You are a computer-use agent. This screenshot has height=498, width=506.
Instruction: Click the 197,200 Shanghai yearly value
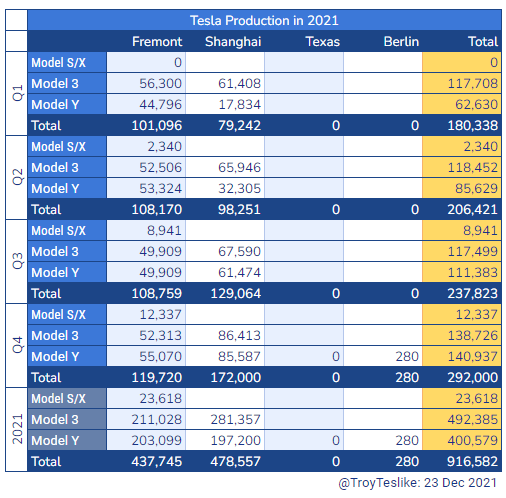click(225, 440)
